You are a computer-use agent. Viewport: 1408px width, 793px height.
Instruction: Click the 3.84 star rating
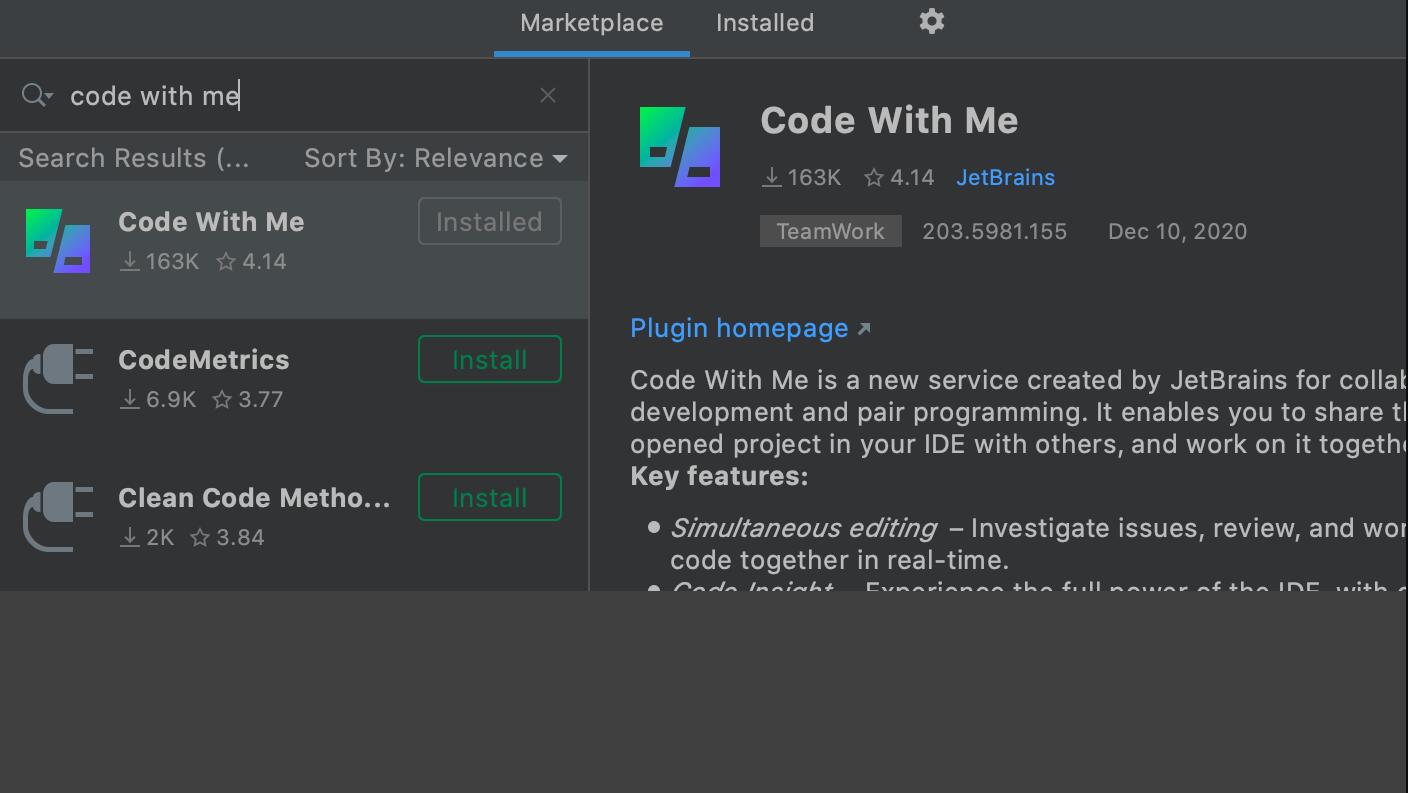coord(227,537)
